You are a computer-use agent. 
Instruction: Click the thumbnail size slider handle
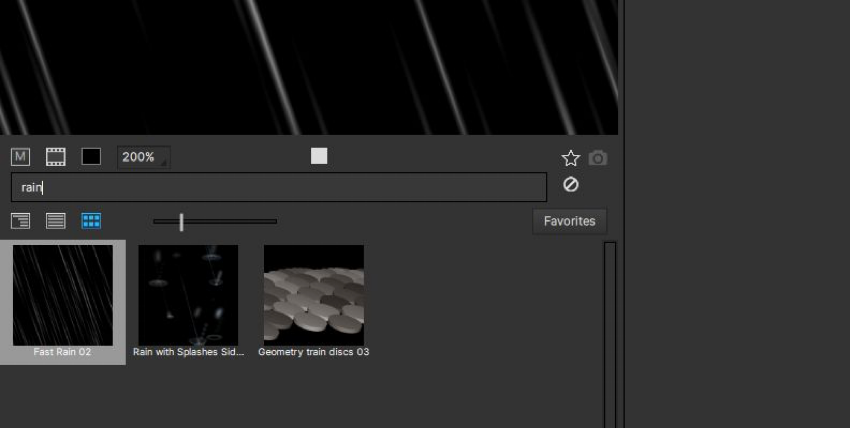[182, 222]
